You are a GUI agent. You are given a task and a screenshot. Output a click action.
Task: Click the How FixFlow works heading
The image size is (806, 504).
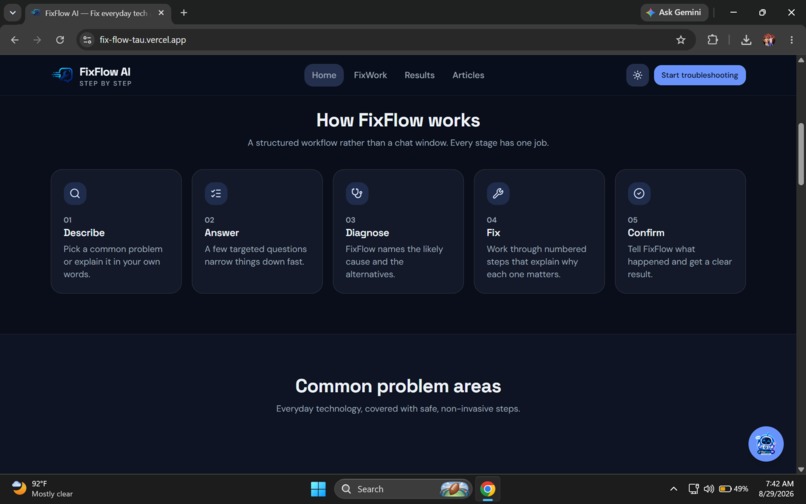398,120
